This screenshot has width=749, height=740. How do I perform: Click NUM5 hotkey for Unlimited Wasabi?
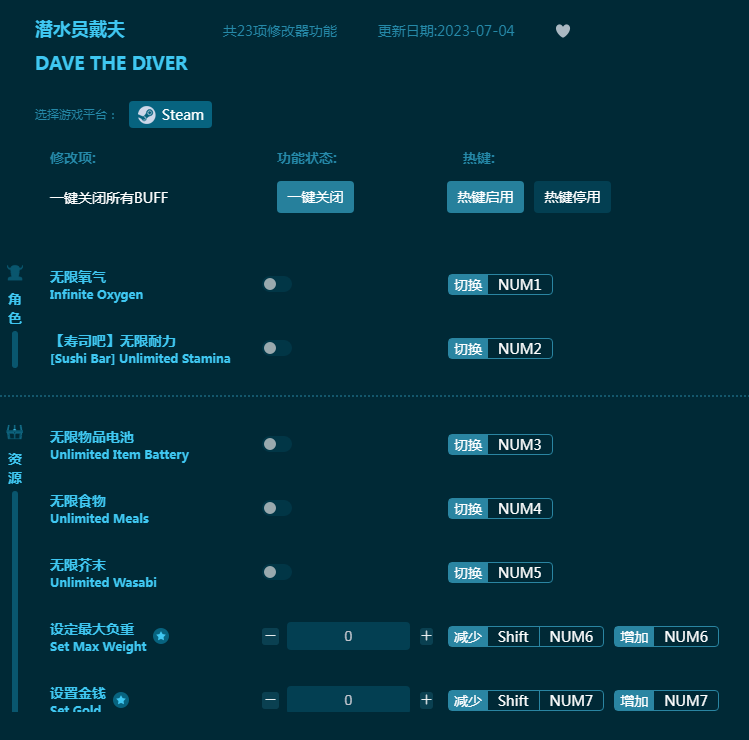pyautogui.click(x=500, y=573)
